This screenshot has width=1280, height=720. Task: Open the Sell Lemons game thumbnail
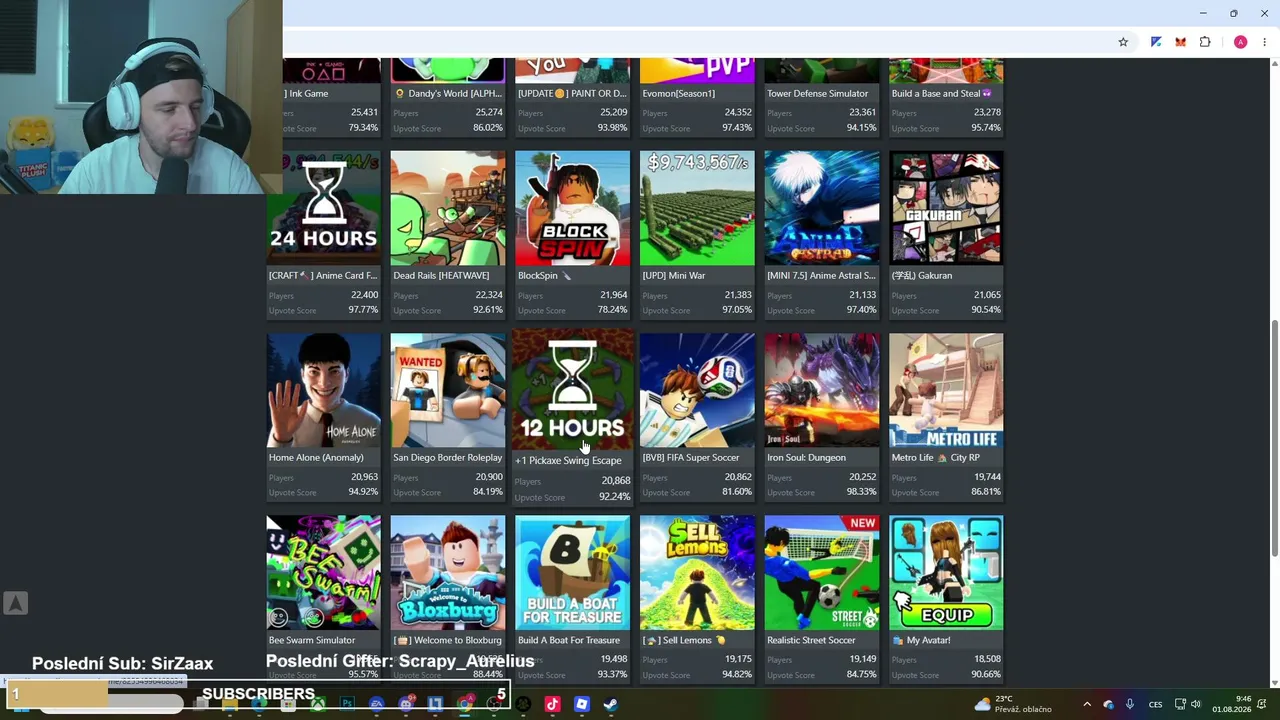pos(697,573)
